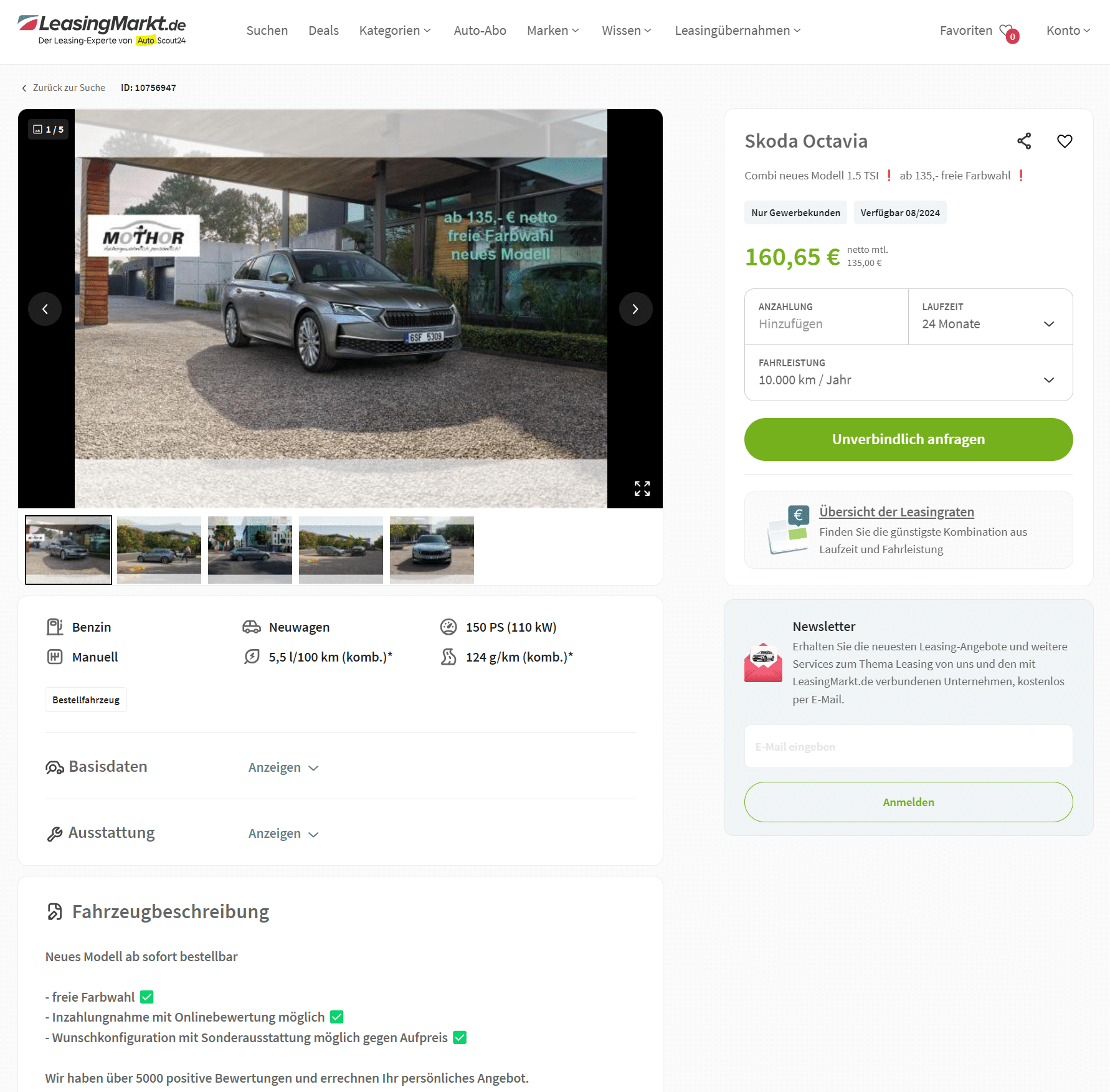
Task: Select the second car thumbnail
Action: click(159, 550)
